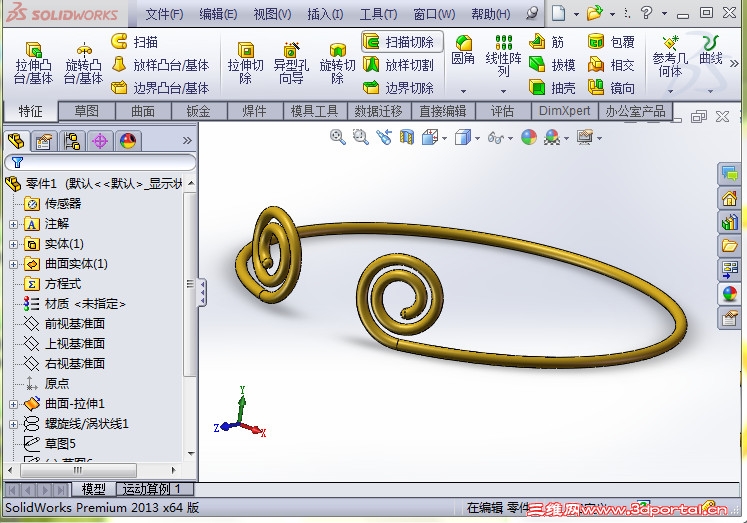Open the 参考几何体 reference geometry tool
The height and width of the screenshot is (523, 747).
tap(670, 56)
